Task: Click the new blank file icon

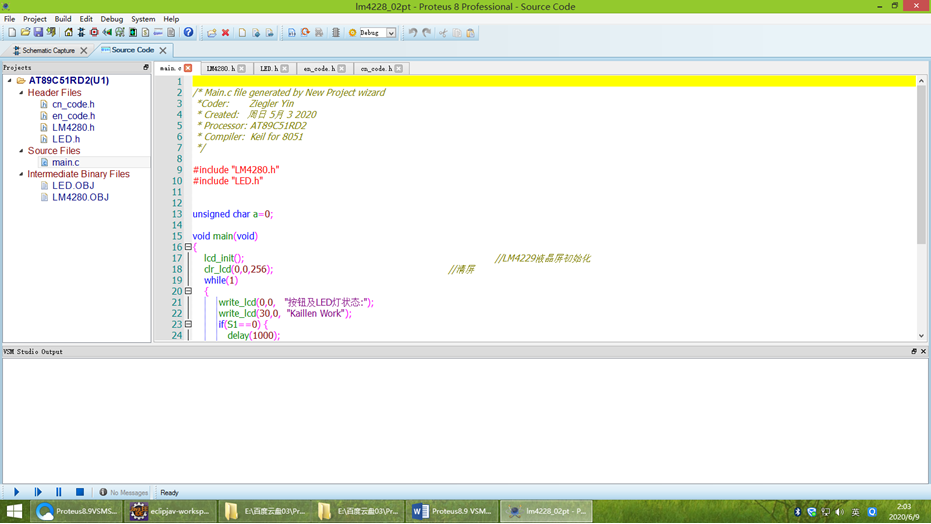Action: [x=242, y=33]
